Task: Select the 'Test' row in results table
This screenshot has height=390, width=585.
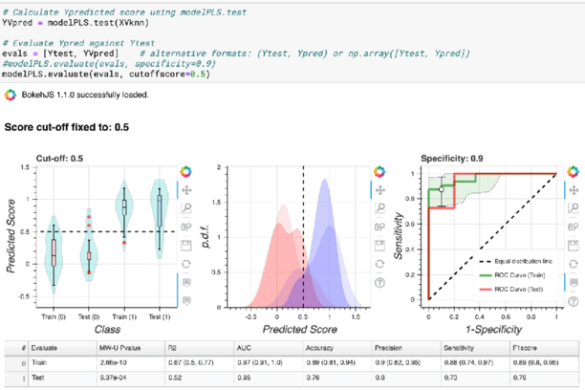Action: pos(292,378)
